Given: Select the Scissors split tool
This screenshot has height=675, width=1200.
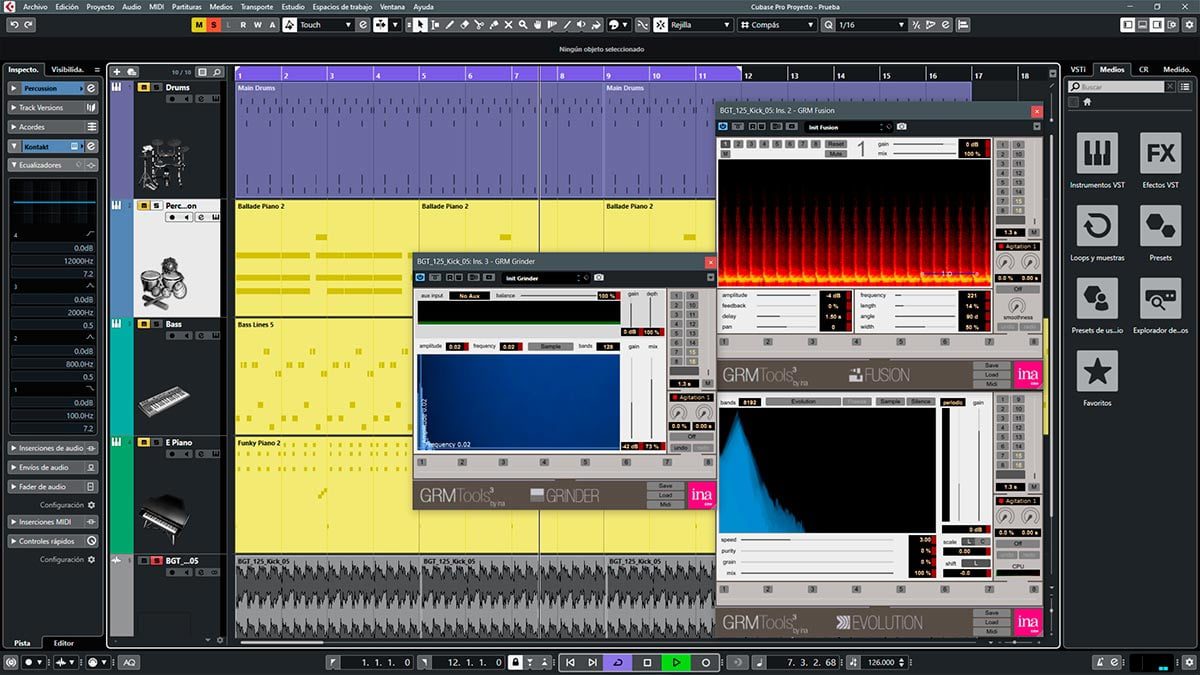Looking at the screenshot, I should click(479, 24).
